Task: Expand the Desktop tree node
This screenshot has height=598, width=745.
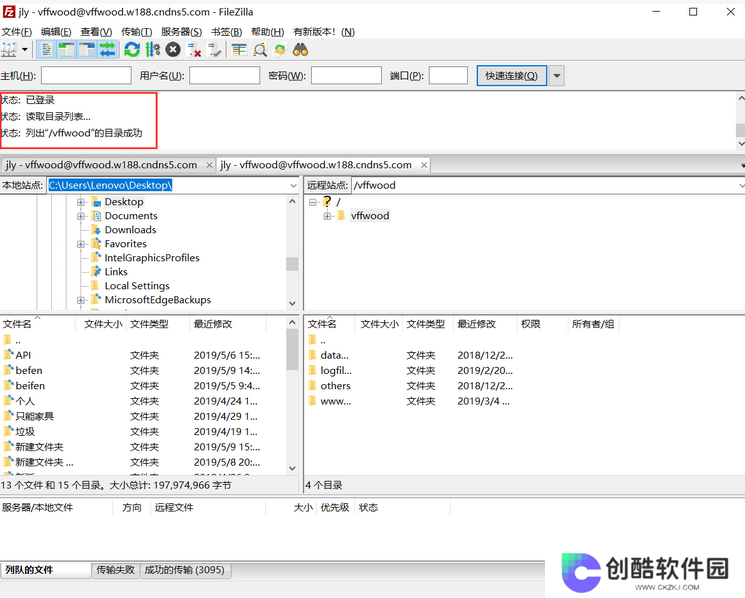Action: [81, 202]
